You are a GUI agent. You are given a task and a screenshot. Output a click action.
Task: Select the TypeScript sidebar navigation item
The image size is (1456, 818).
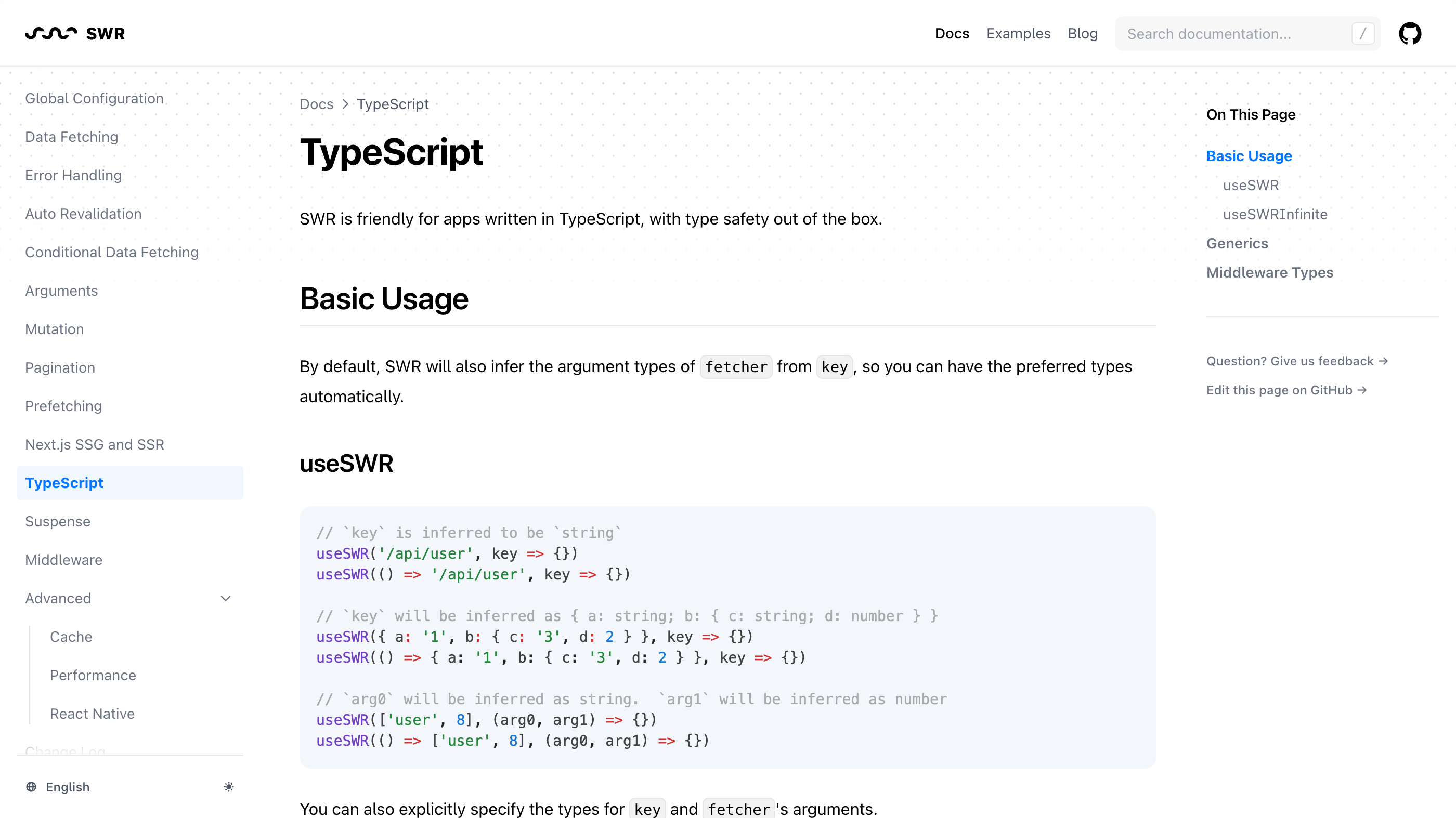[x=64, y=483]
